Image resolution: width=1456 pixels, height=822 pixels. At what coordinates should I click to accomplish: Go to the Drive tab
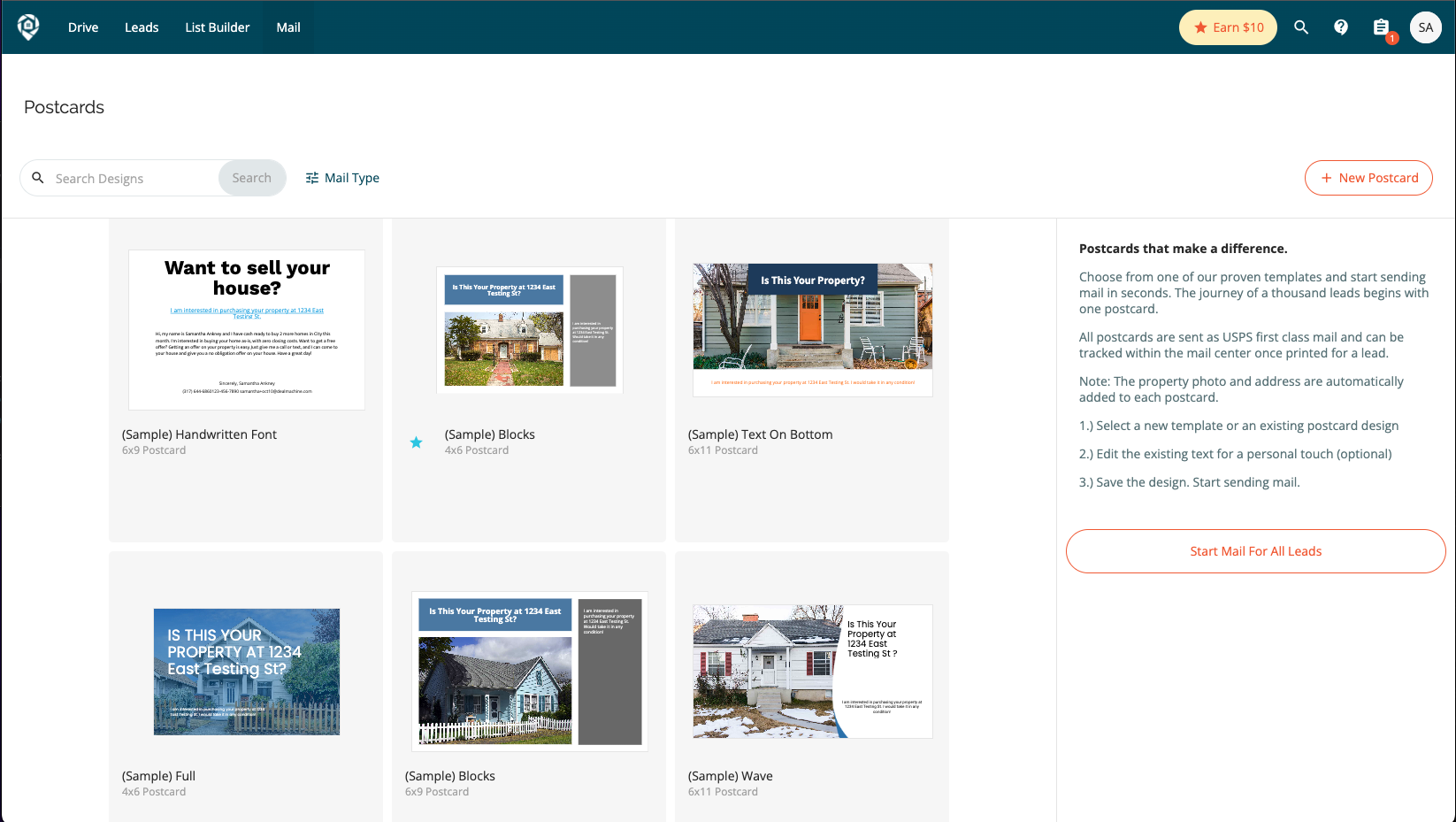tap(83, 27)
